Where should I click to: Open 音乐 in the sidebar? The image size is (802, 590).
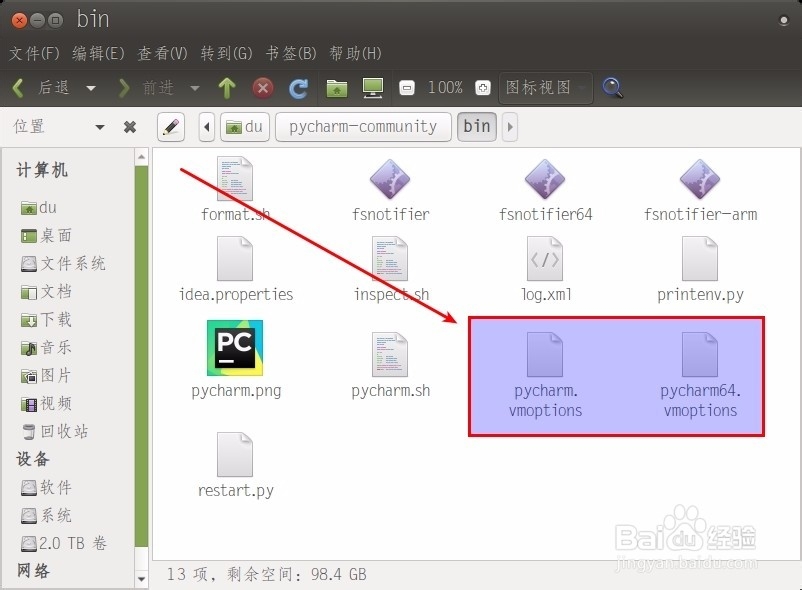coord(46,348)
